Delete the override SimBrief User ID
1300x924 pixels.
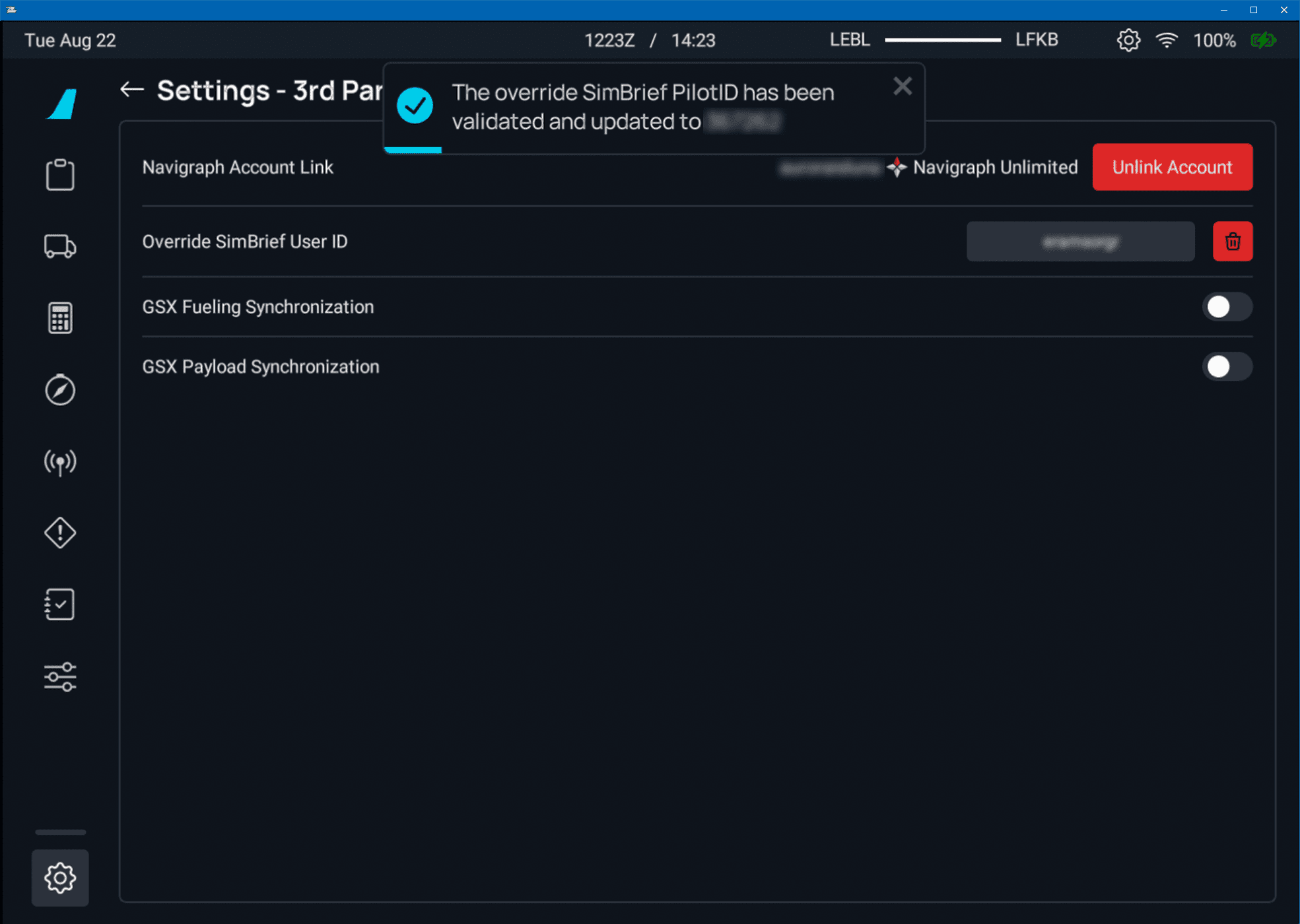1232,242
